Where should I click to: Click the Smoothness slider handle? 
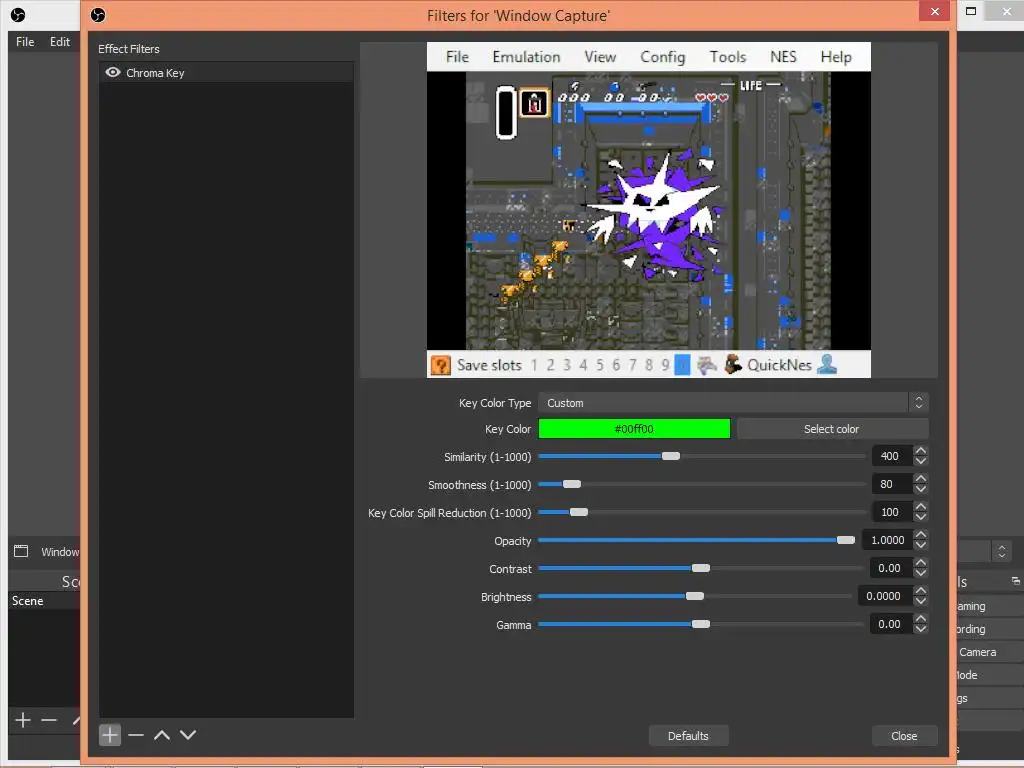click(x=571, y=484)
